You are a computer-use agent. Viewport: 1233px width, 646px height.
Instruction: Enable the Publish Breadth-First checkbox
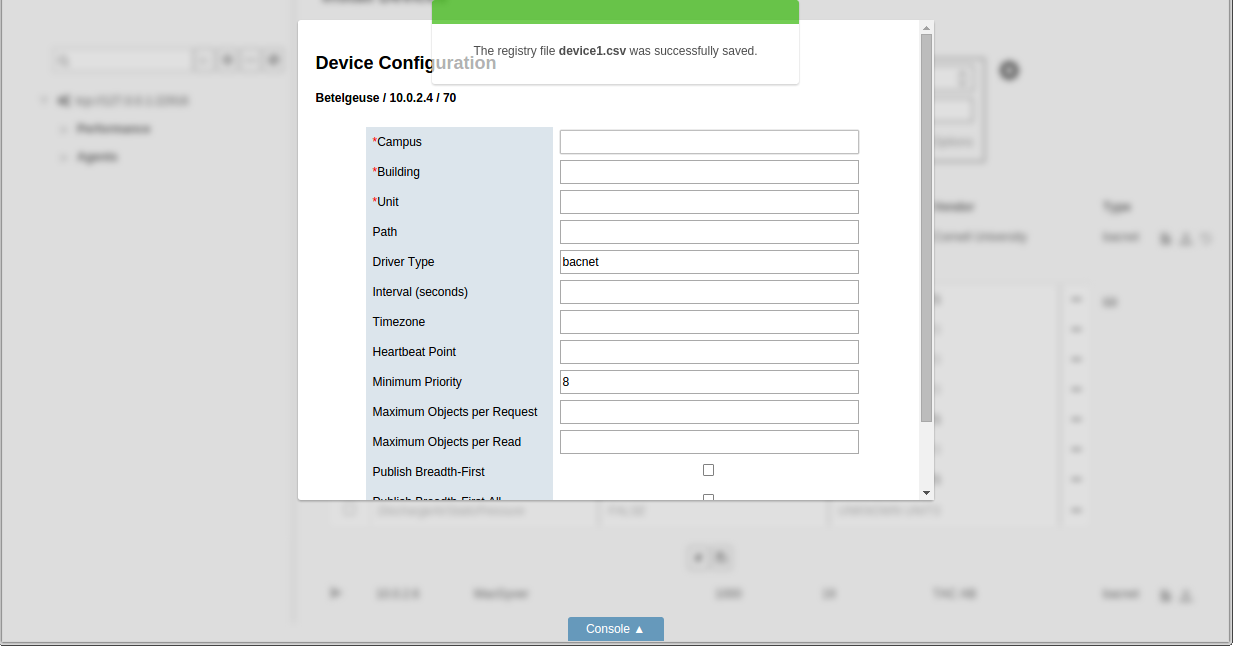point(709,470)
